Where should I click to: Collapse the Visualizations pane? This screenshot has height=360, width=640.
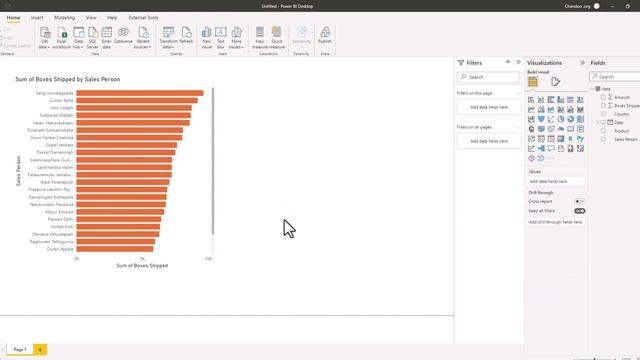click(582, 62)
